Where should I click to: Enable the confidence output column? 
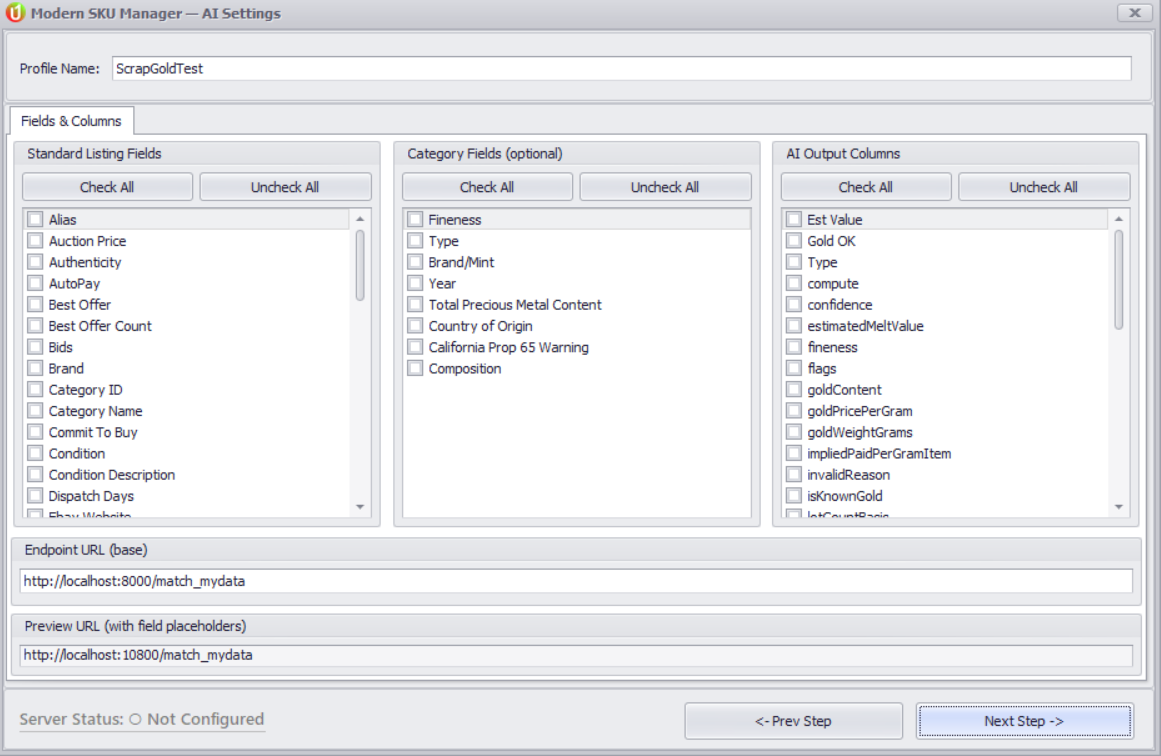794,304
